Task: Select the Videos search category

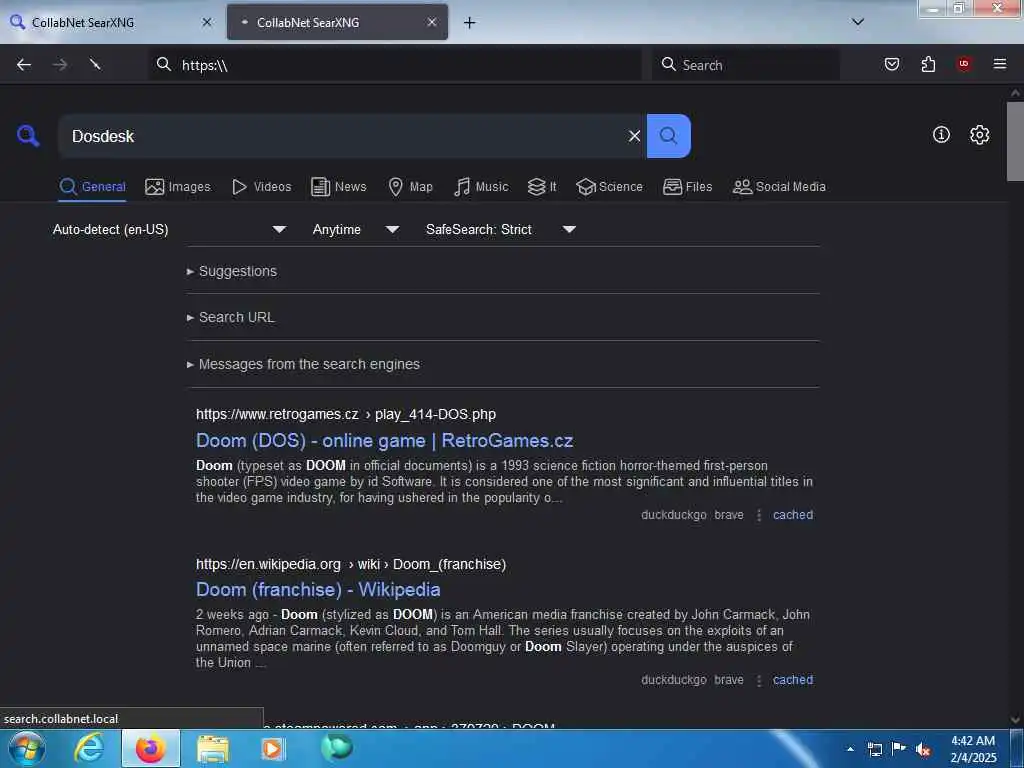Action: tap(262, 187)
